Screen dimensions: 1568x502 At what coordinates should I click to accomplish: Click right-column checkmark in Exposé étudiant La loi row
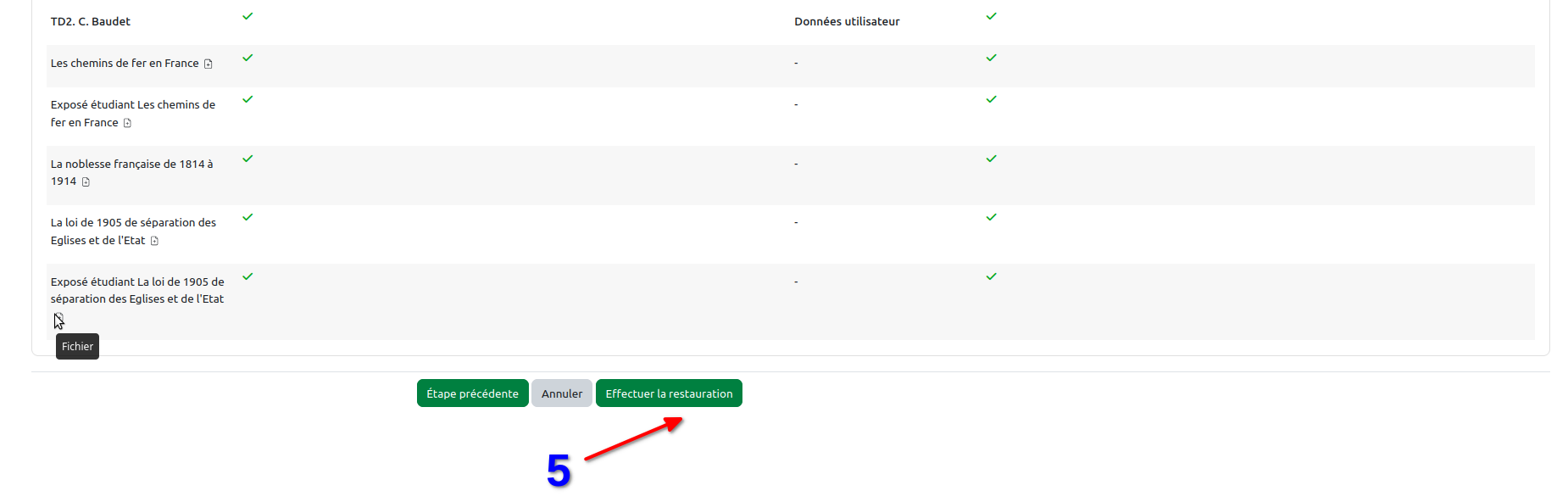click(x=991, y=276)
